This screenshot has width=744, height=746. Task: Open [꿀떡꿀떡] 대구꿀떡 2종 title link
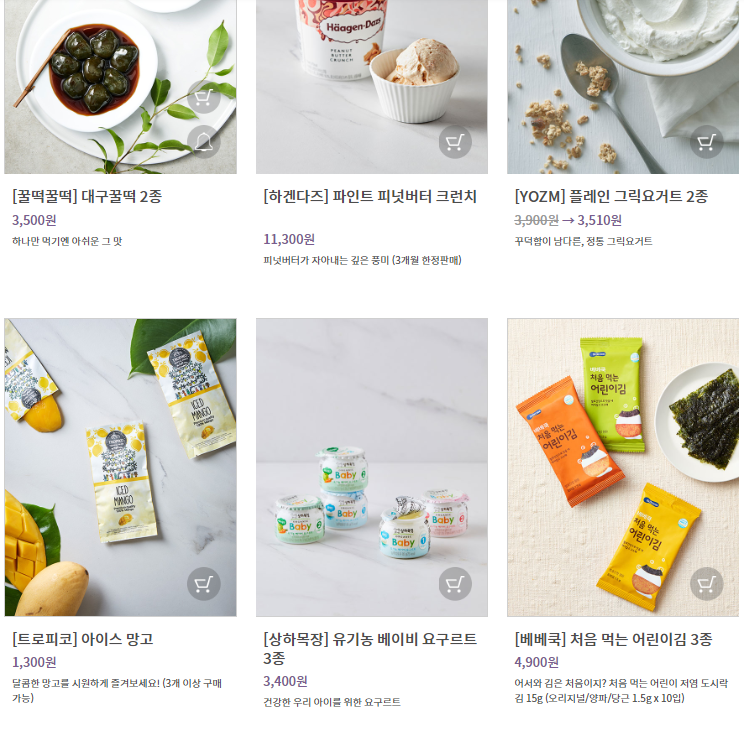[87, 196]
